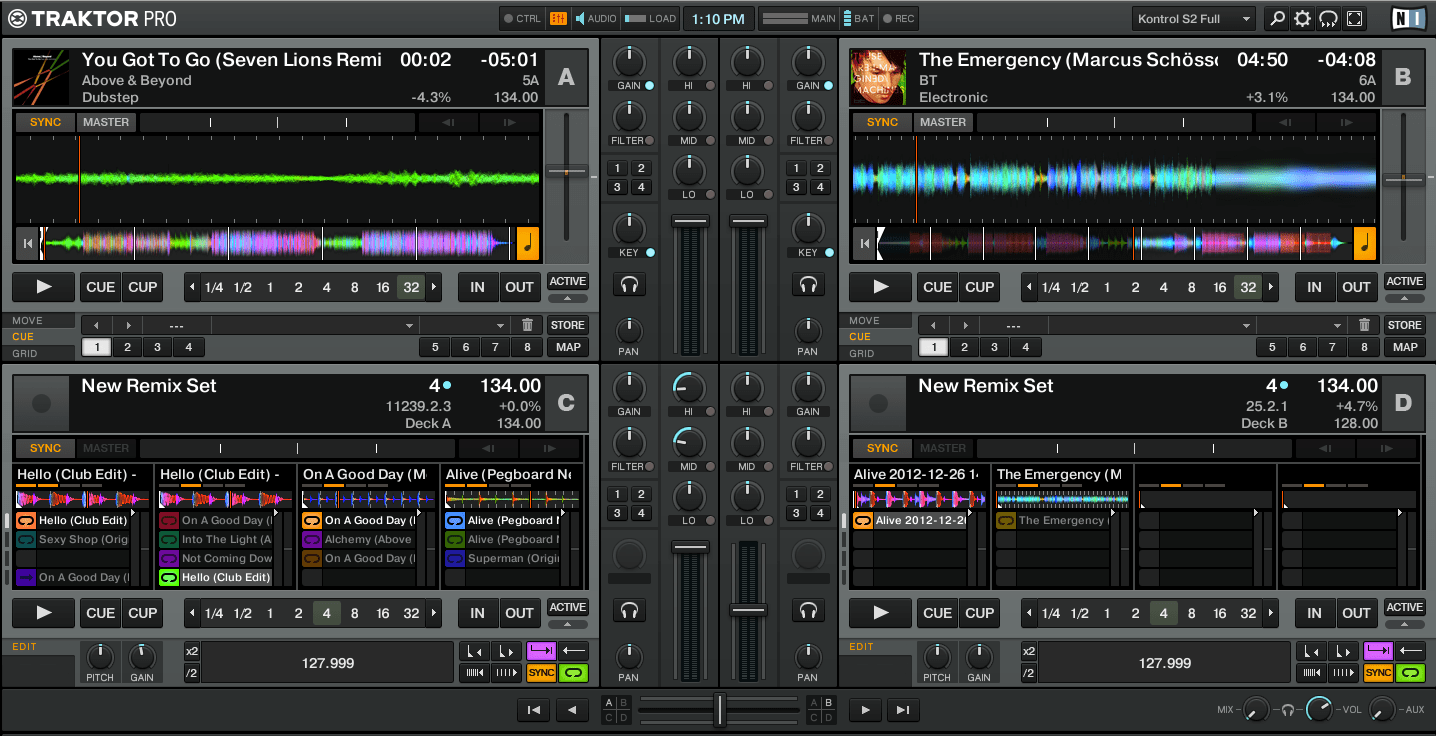This screenshot has width=1436, height=736.
Task: Click skip-to-start button below the crossfader
Action: 534,710
